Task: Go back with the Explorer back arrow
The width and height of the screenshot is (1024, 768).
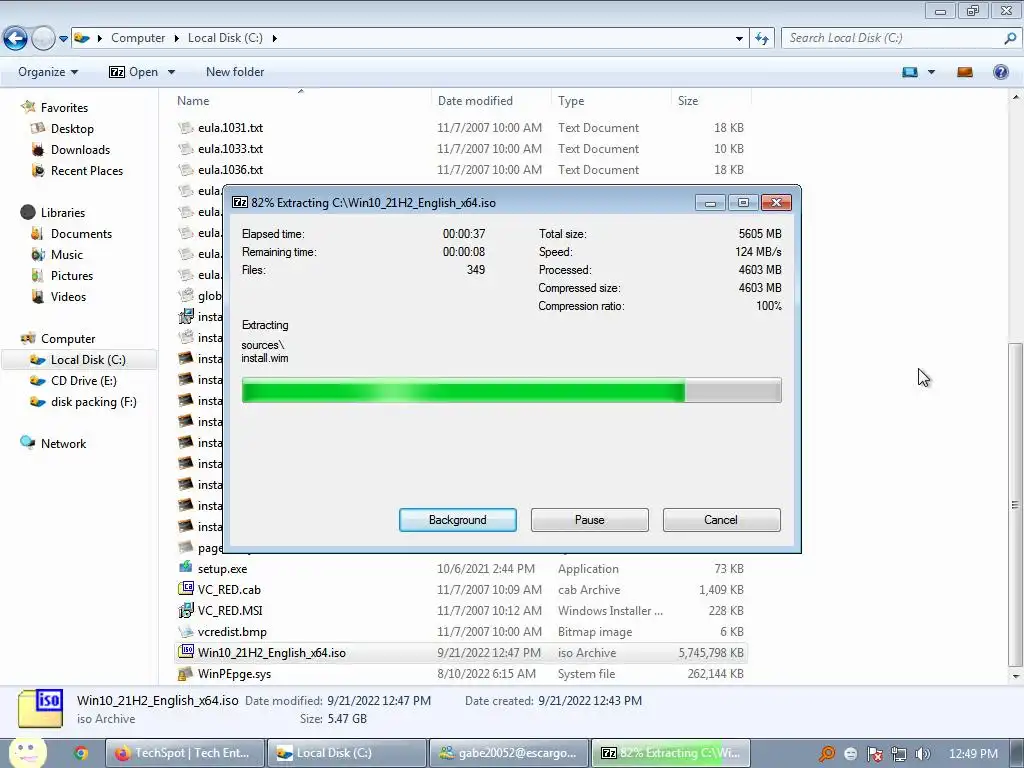Action: point(15,39)
